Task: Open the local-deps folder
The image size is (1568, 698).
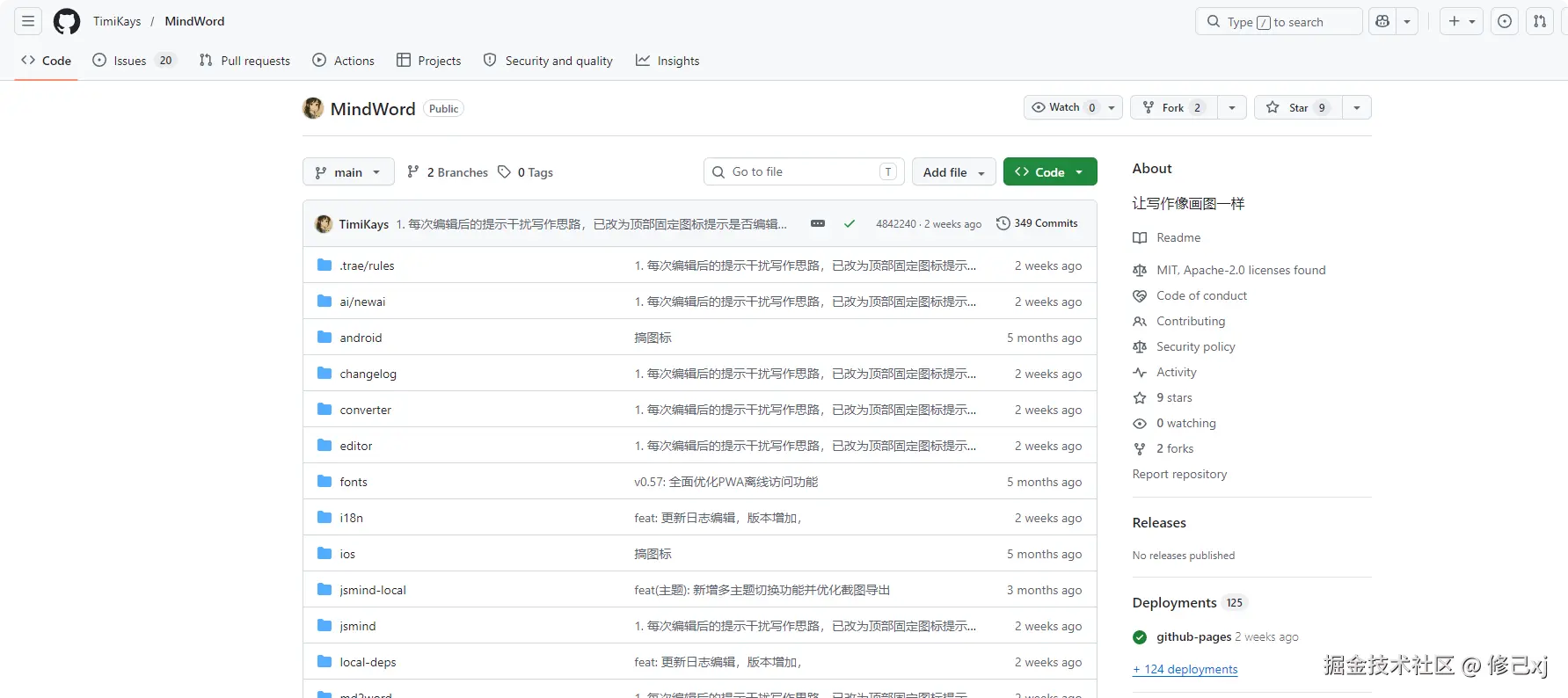Action: point(368,662)
